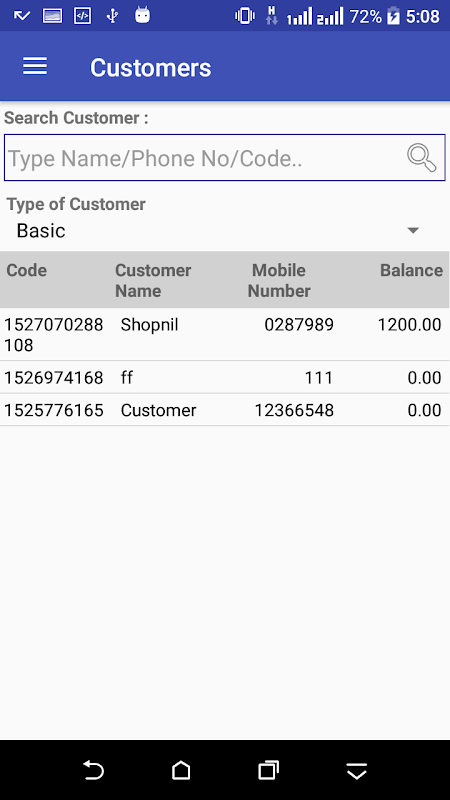Sort by the Code column header

(27, 270)
